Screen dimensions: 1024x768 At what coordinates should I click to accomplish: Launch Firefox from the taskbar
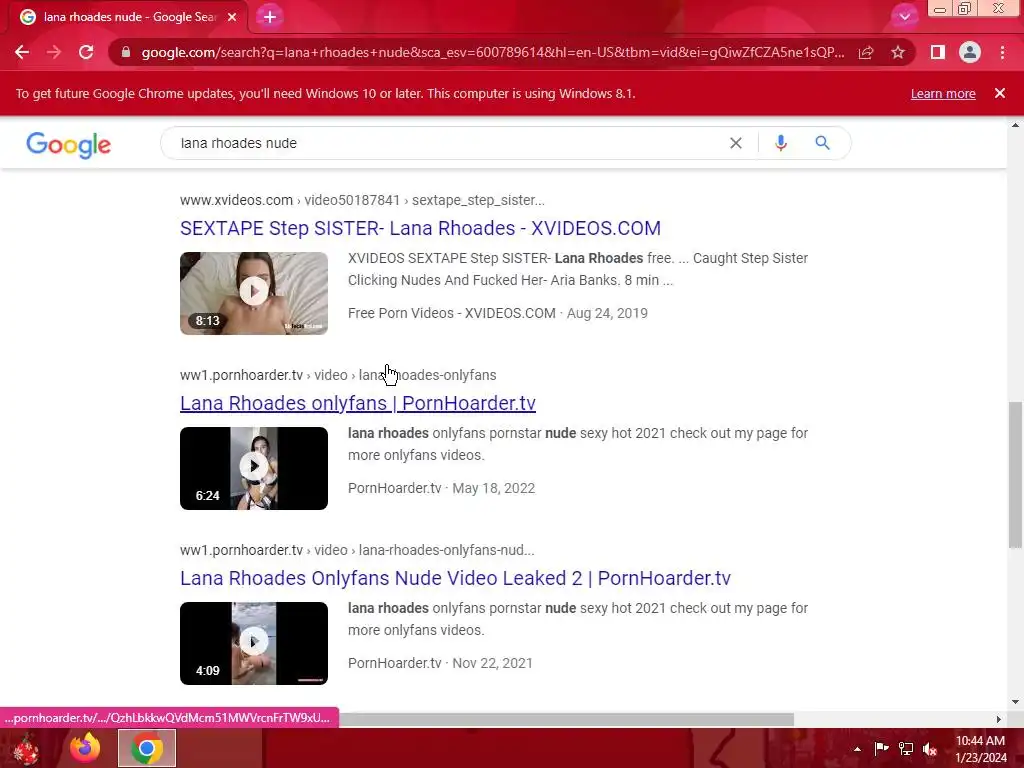(86, 748)
